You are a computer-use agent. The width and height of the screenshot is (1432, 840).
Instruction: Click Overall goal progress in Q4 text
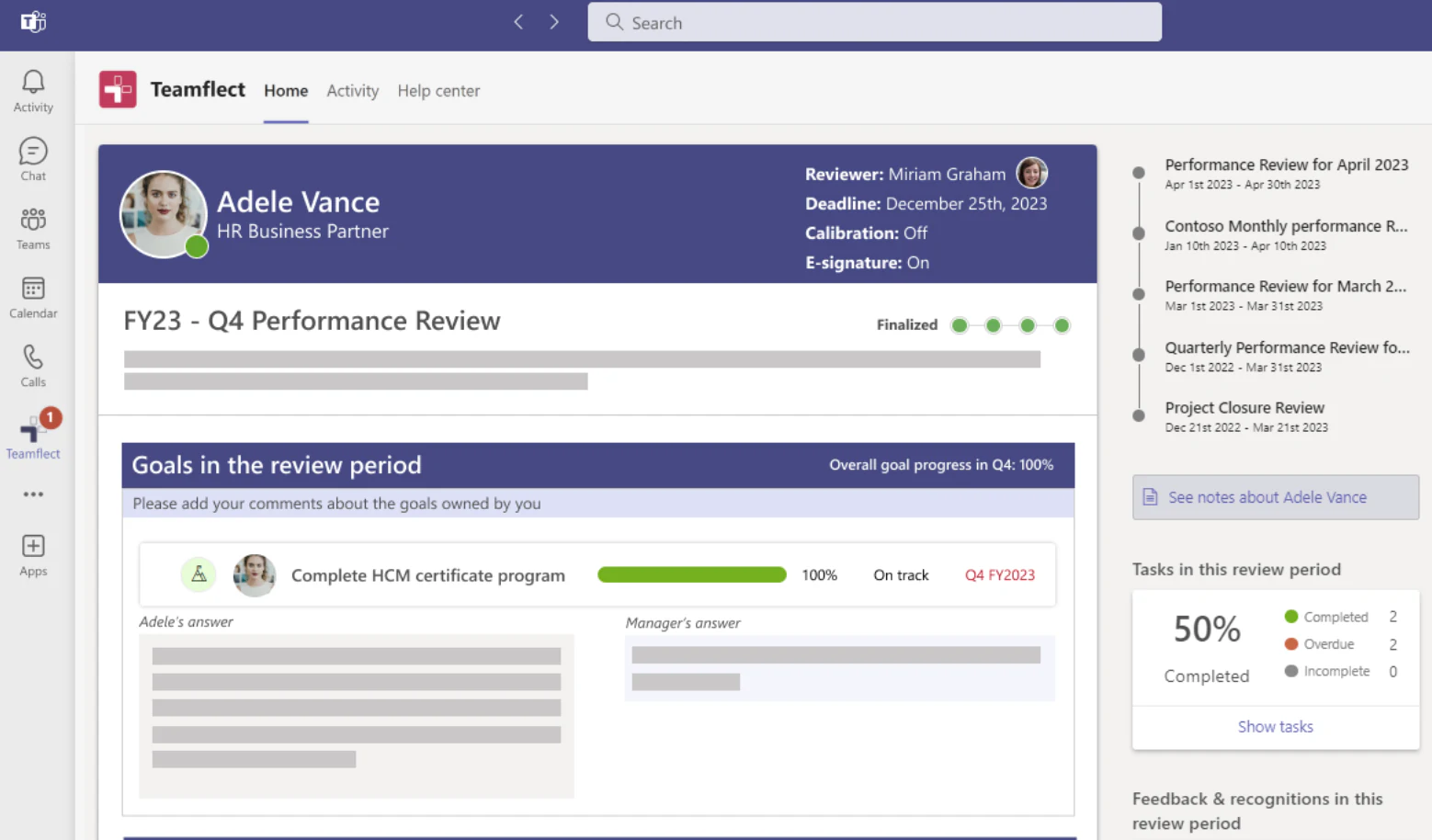pyautogui.click(x=941, y=465)
